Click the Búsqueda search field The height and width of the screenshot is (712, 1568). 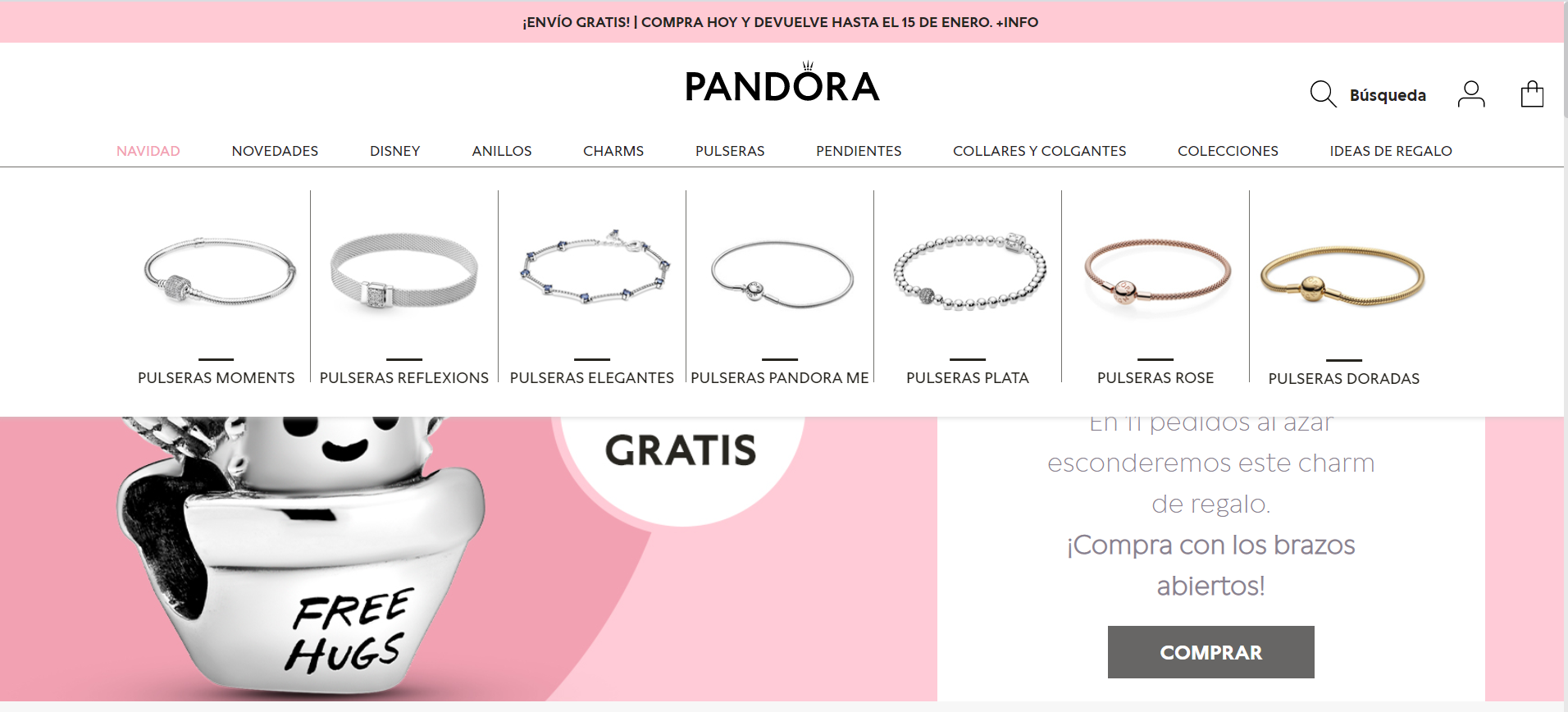tap(1388, 95)
